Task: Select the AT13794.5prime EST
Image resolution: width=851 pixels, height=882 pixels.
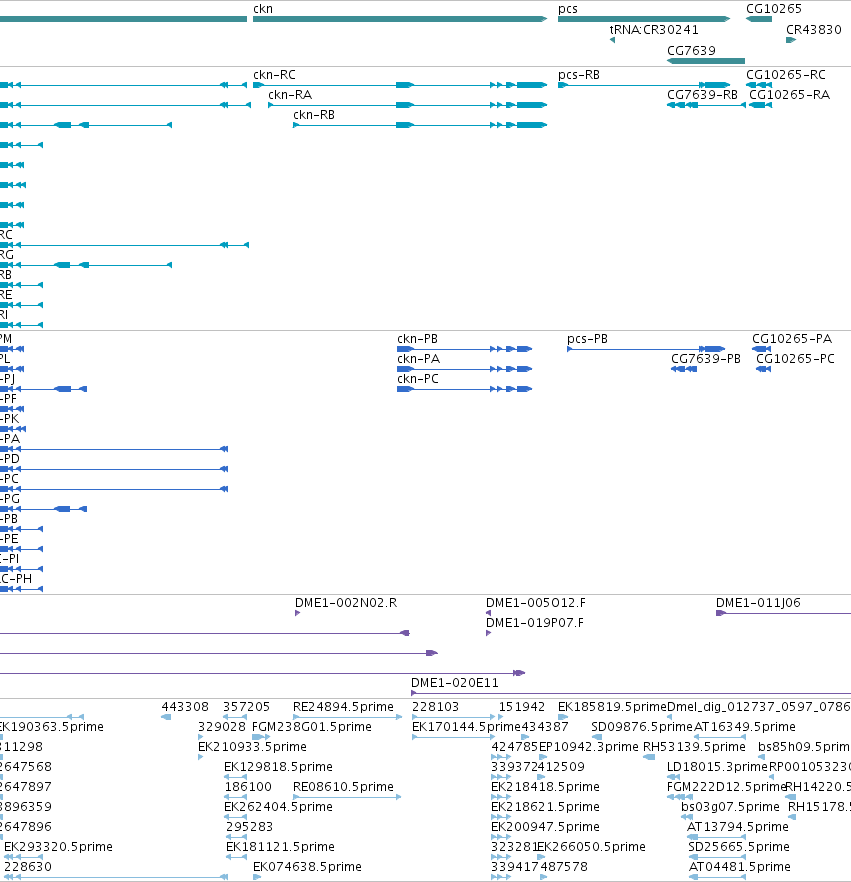Action: pos(716,837)
